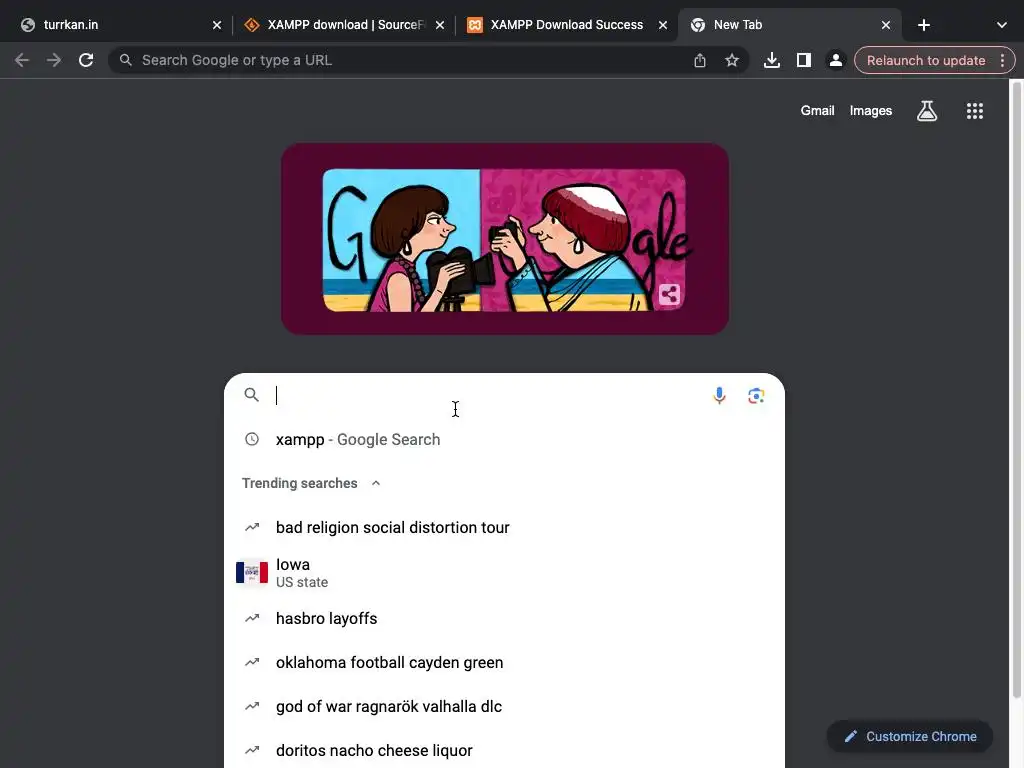This screenshot has height=768, width=1024.
Task: Select bad religion social distortion tour suggestion
Action: point(504,527)
